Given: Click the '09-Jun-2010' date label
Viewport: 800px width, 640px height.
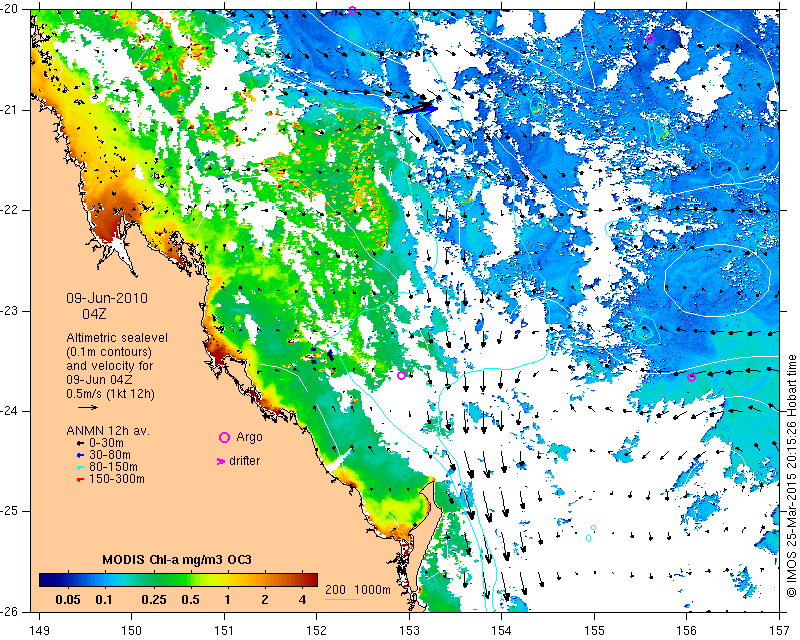Looking at the screenshot, I should [x=107, y=298].
